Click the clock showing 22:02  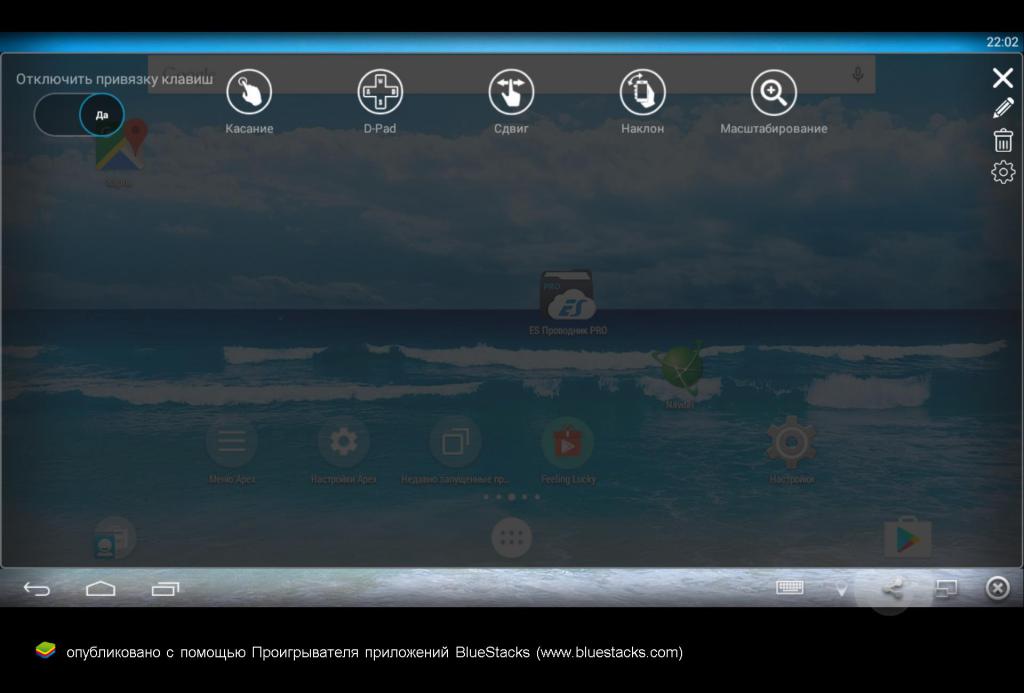(1002, 42)
